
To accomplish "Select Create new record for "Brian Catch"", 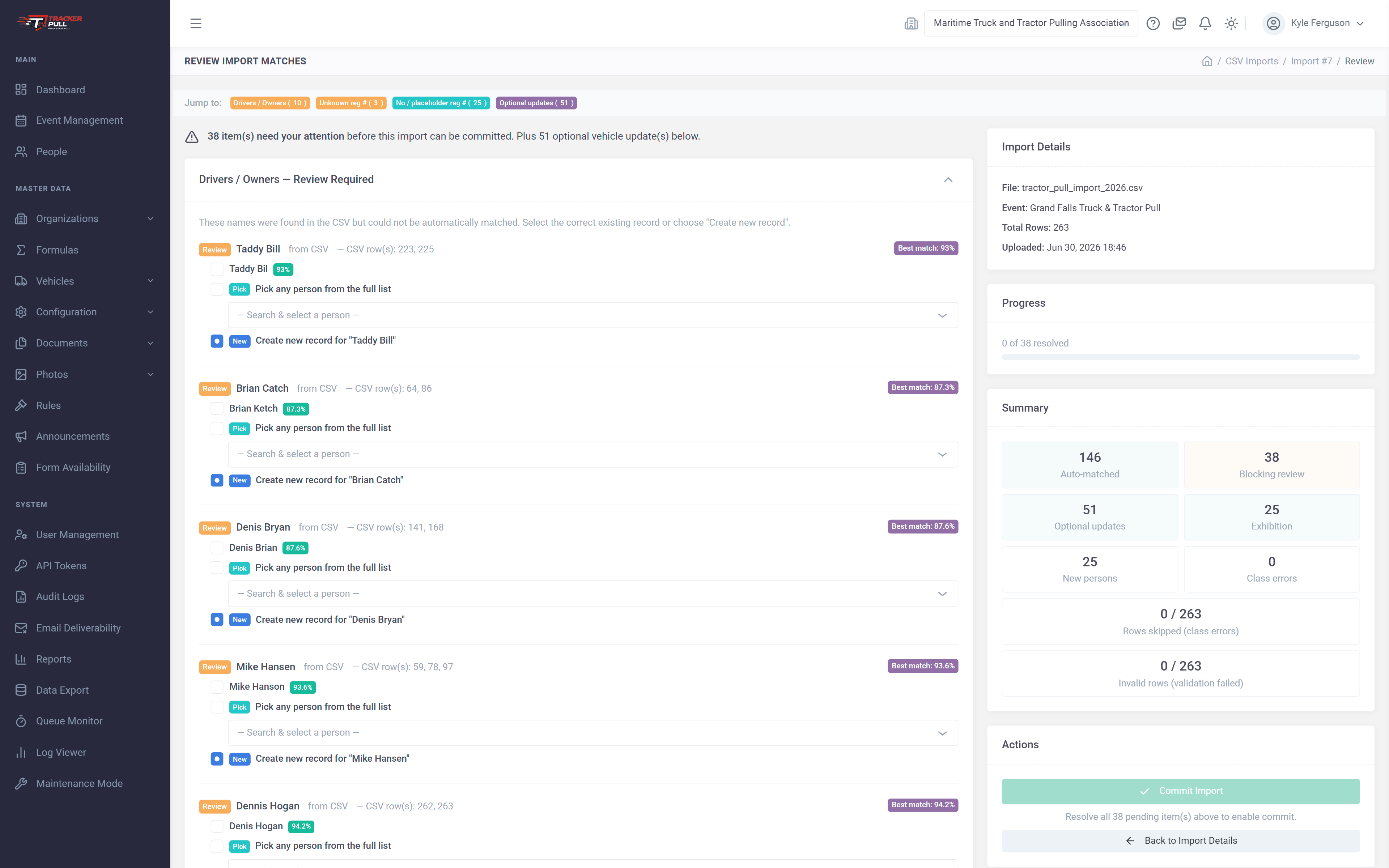I will click(217, 481).
